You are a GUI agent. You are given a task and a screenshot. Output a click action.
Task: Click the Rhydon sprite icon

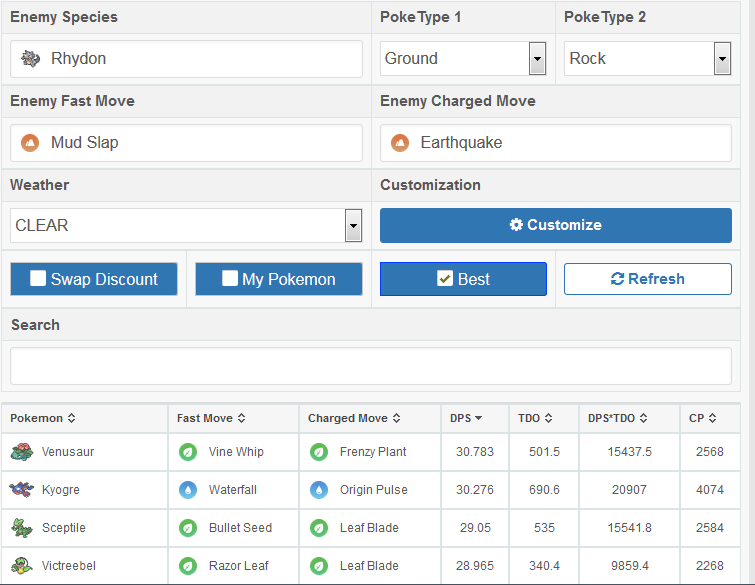click(x=30, y=59)
